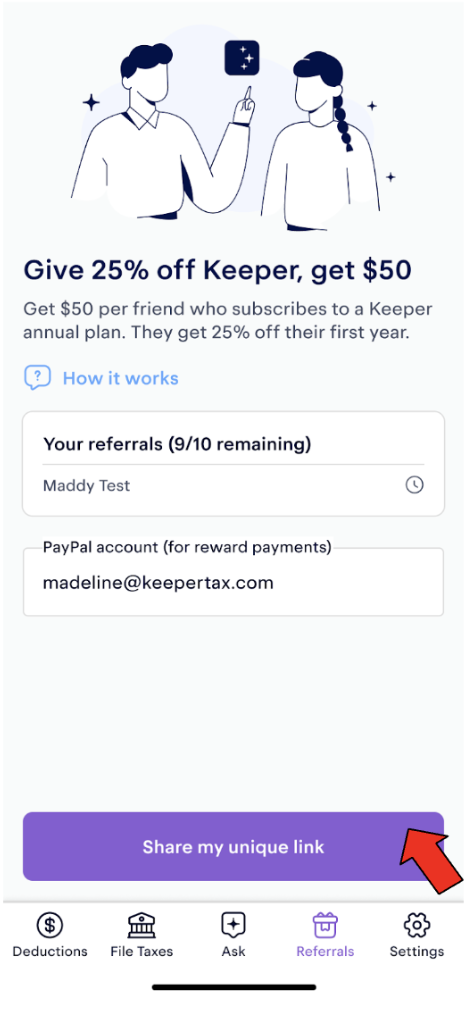The height and width of the screenshot is (1018, 472).
Task: Go to the Ask tab label
Action: pos(233,952)
